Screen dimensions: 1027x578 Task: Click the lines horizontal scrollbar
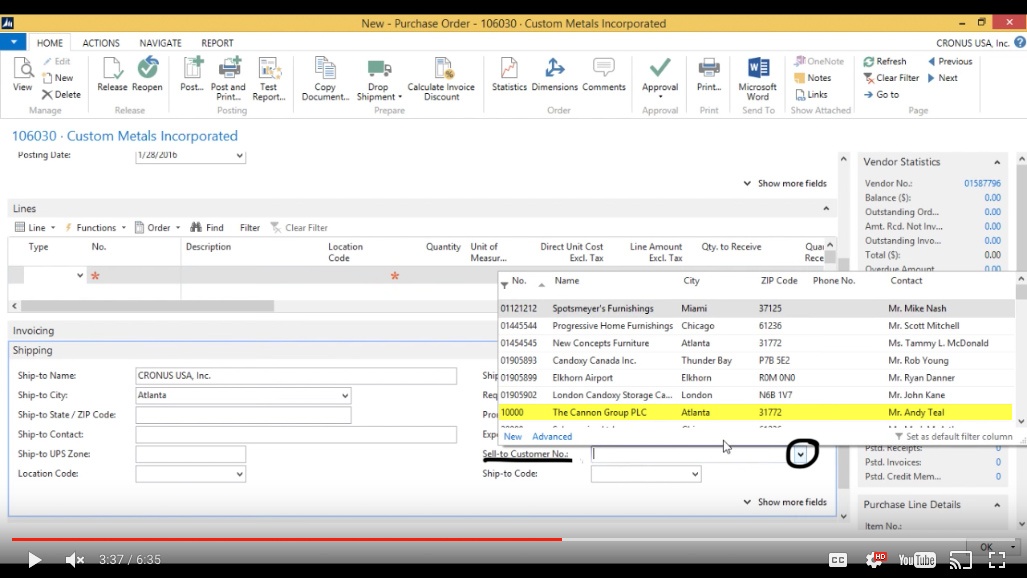147,305
